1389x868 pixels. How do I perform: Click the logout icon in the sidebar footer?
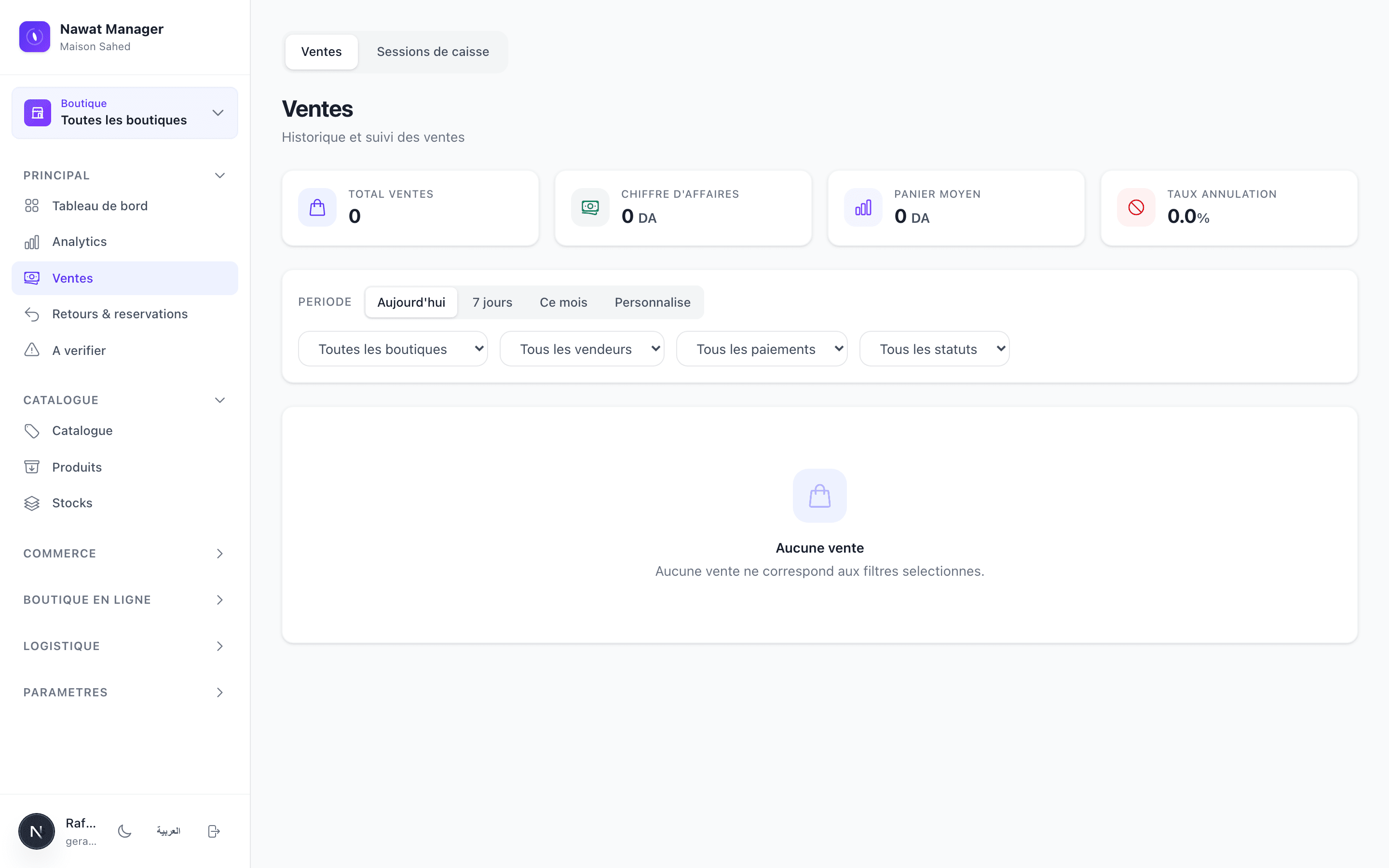pyautogui.click(x=214, y=831)
